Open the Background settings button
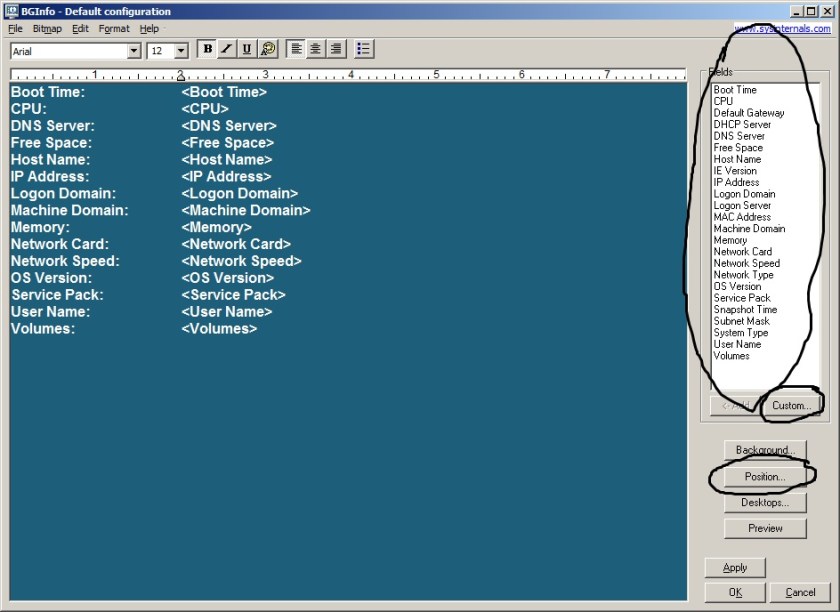 [765, 450]
